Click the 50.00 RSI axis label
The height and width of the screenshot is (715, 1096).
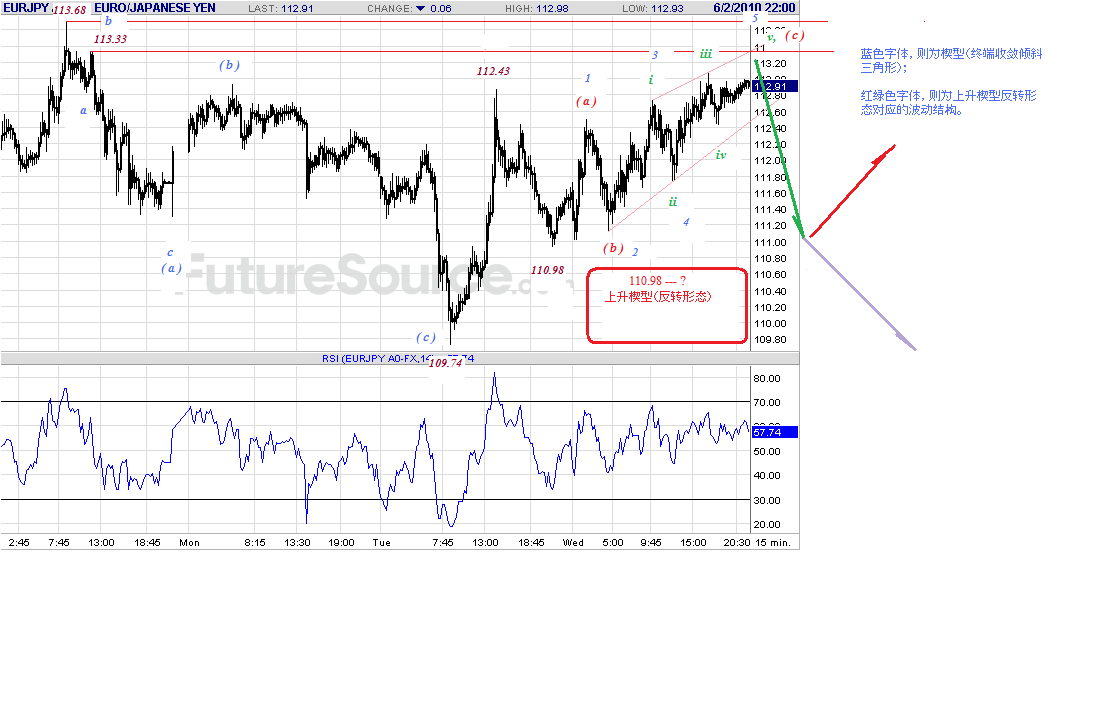click(x=767, y=452)
